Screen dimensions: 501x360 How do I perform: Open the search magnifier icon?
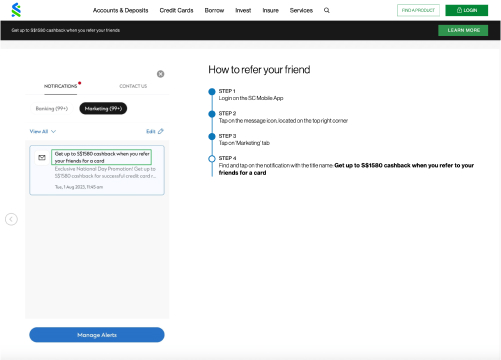click(x=327, y=10)
